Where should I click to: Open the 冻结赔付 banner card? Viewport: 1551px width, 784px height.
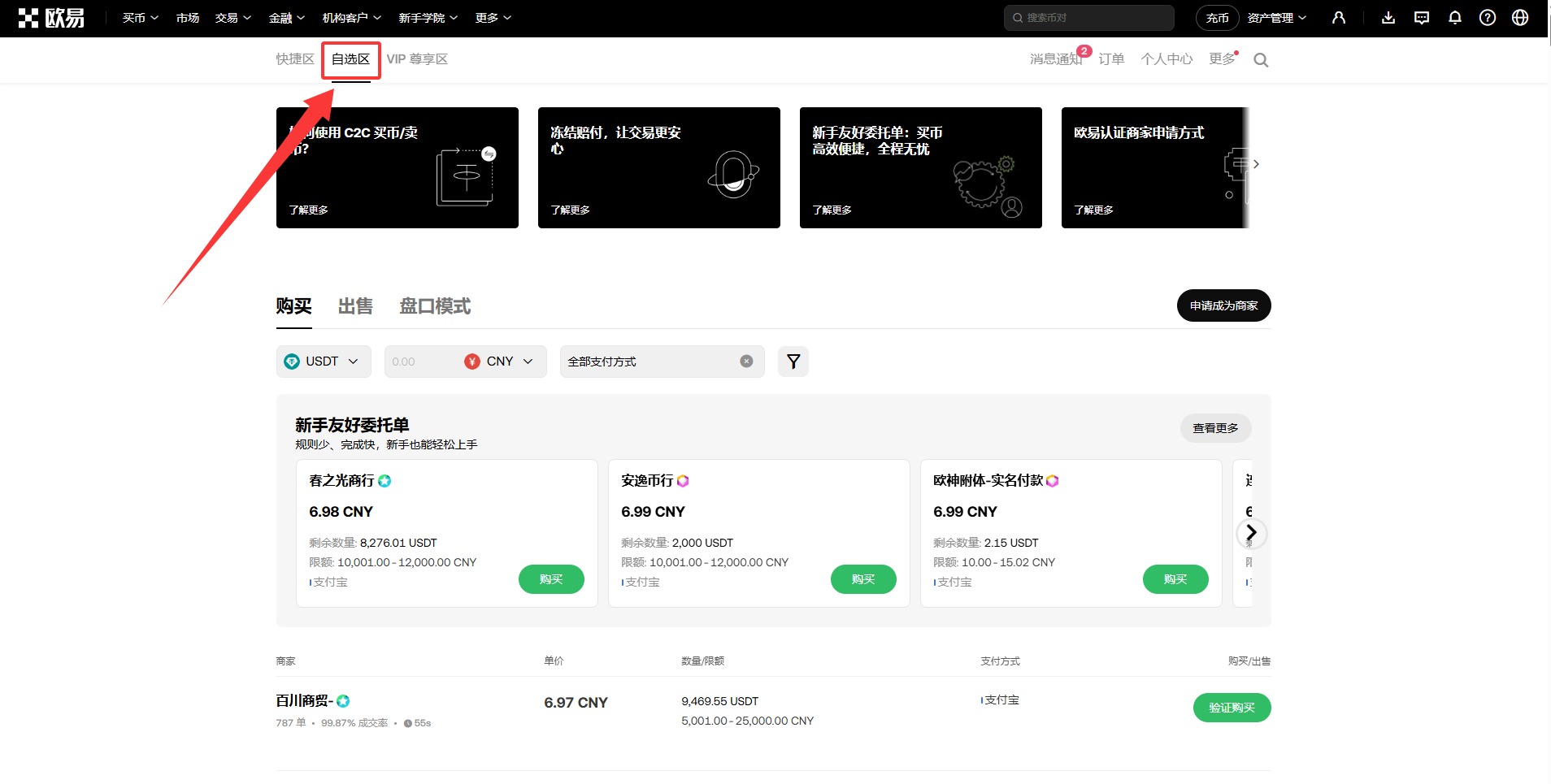659,167
